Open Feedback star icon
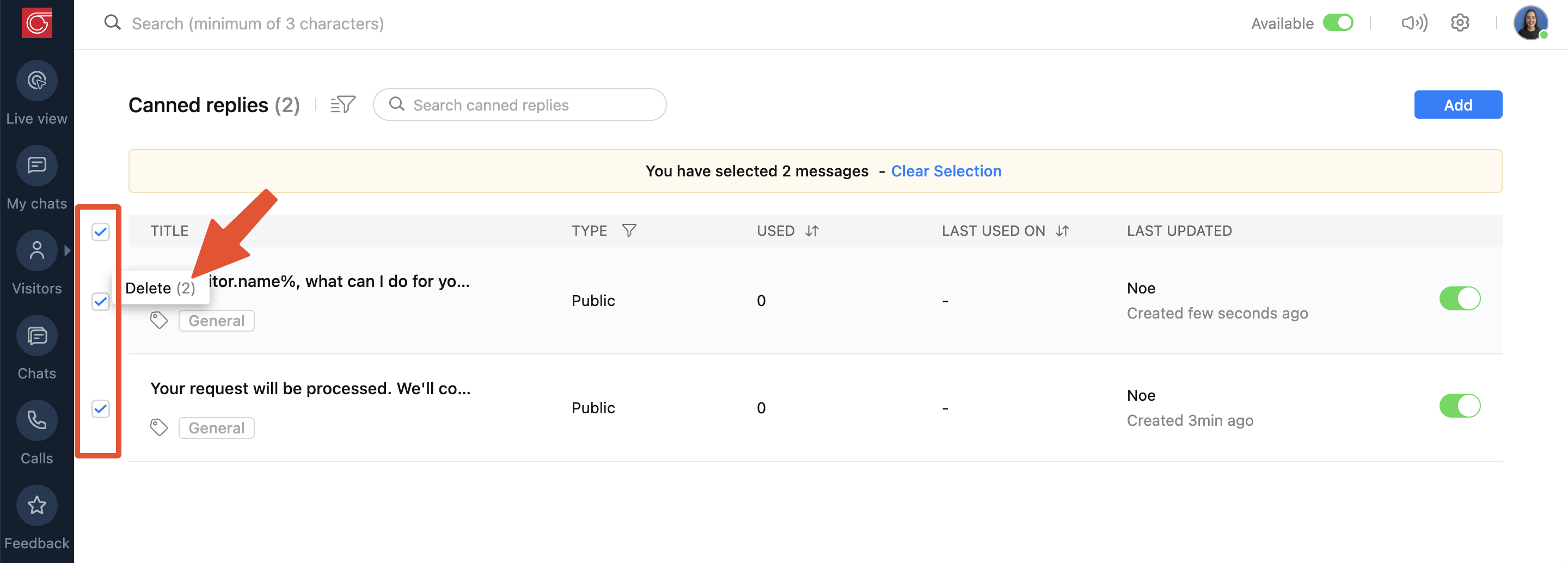1568x563 pixels. coord(36,505)
